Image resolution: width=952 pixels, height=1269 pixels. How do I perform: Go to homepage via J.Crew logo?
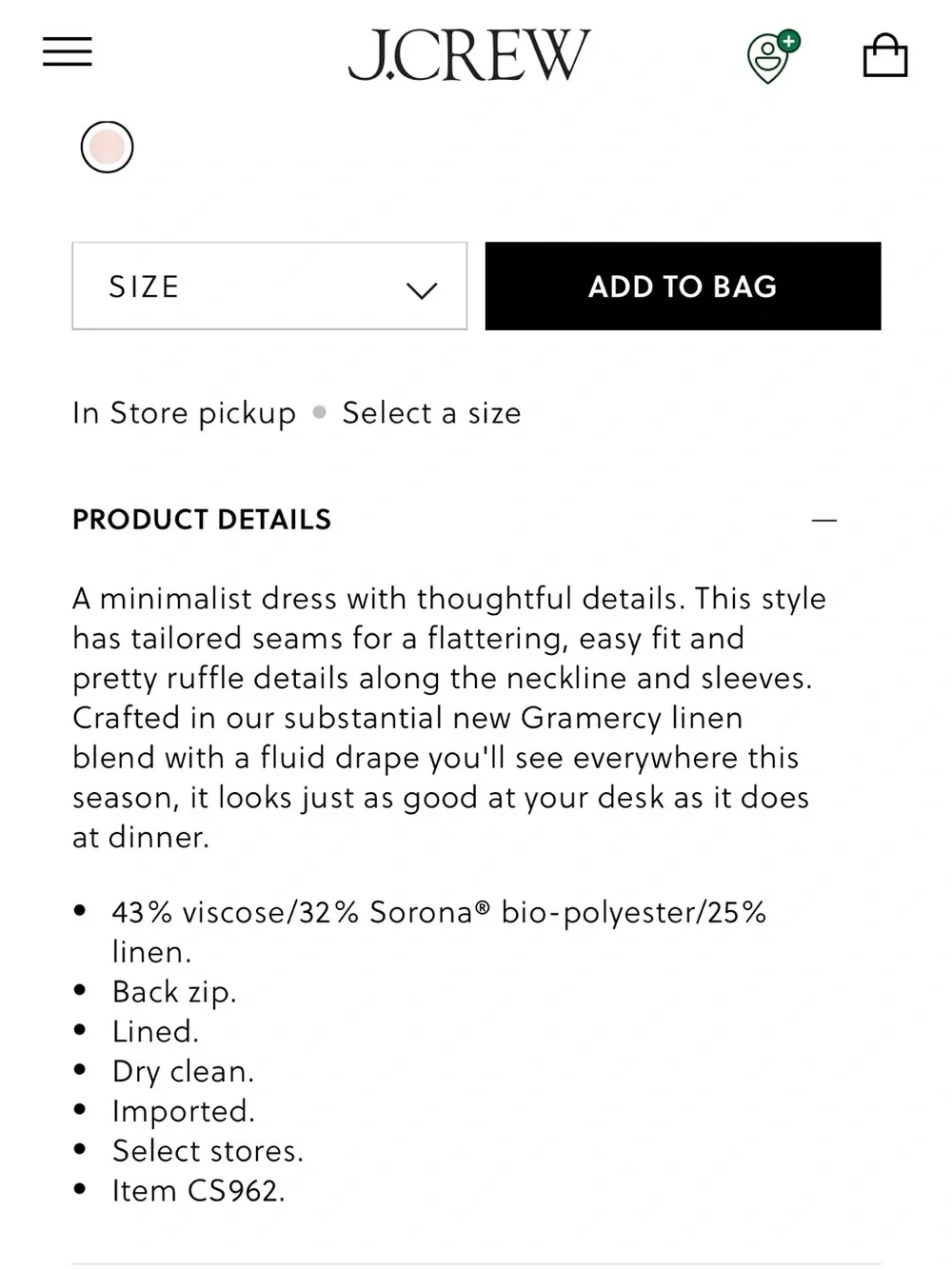[x=468, y=55]
